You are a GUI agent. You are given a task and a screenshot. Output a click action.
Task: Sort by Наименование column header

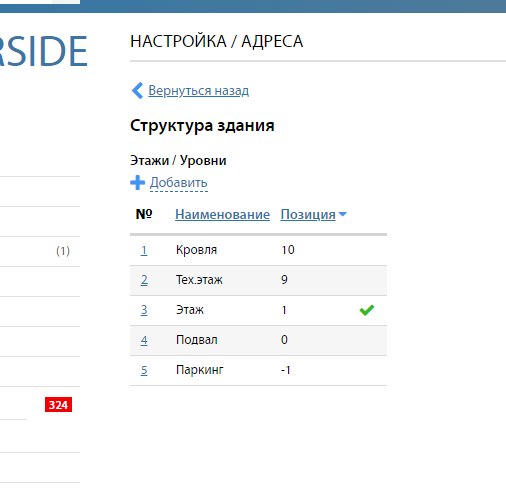[x=222, y=214]
